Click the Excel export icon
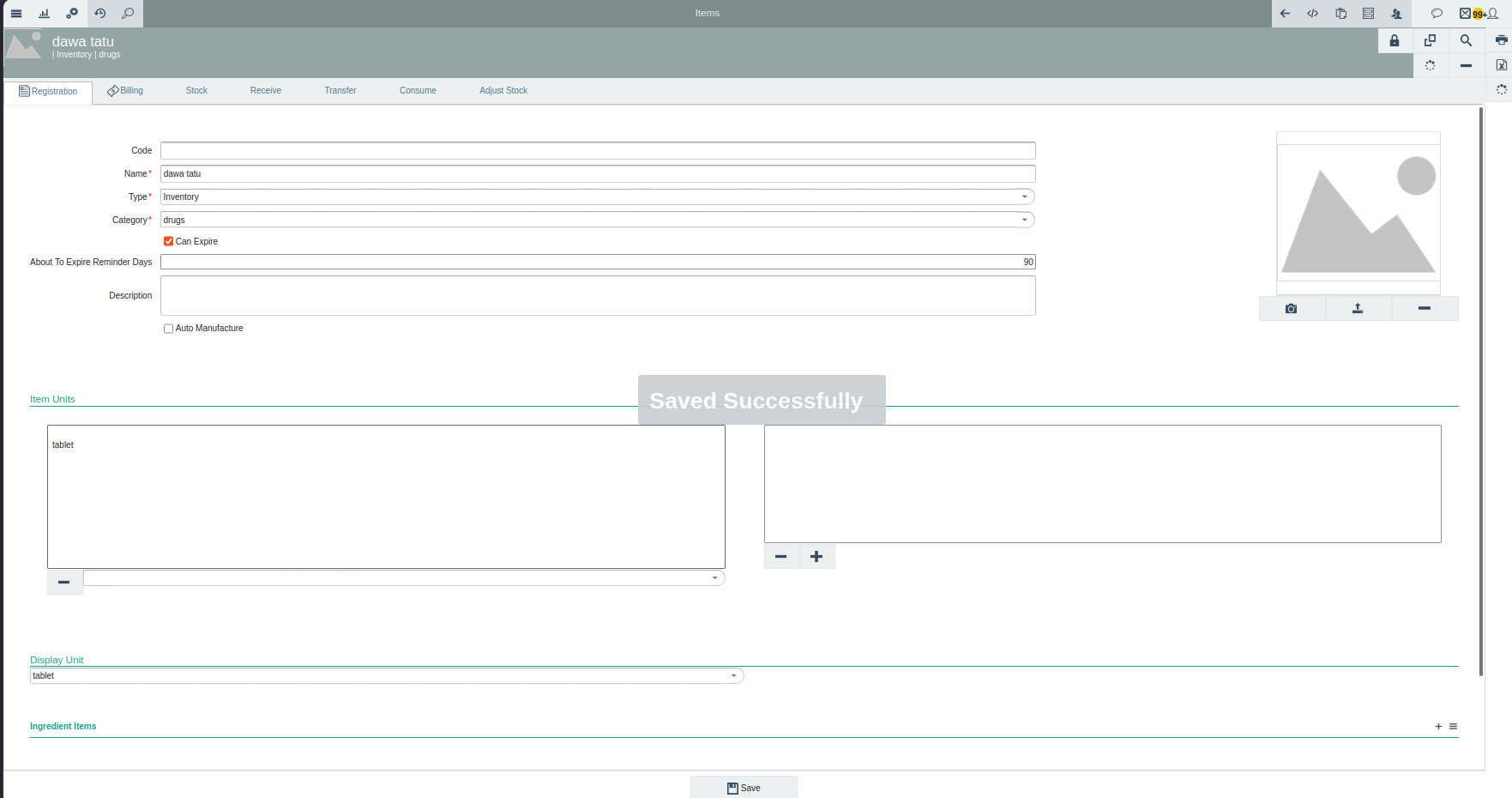The image size is (1512, 798). 1501,65
